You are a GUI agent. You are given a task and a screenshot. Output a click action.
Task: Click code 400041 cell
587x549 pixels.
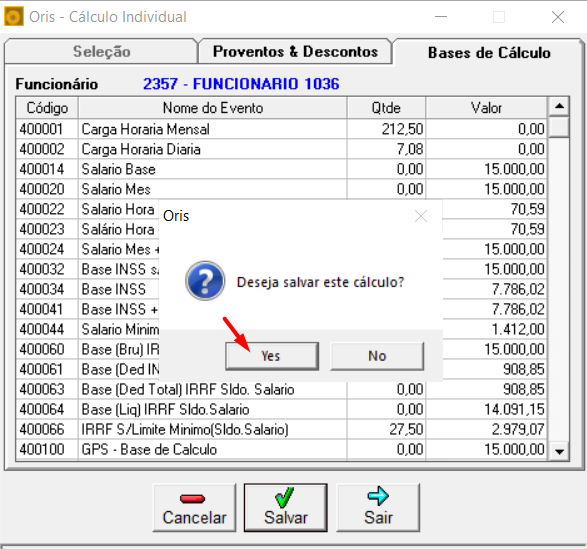(x=47, y=309)
